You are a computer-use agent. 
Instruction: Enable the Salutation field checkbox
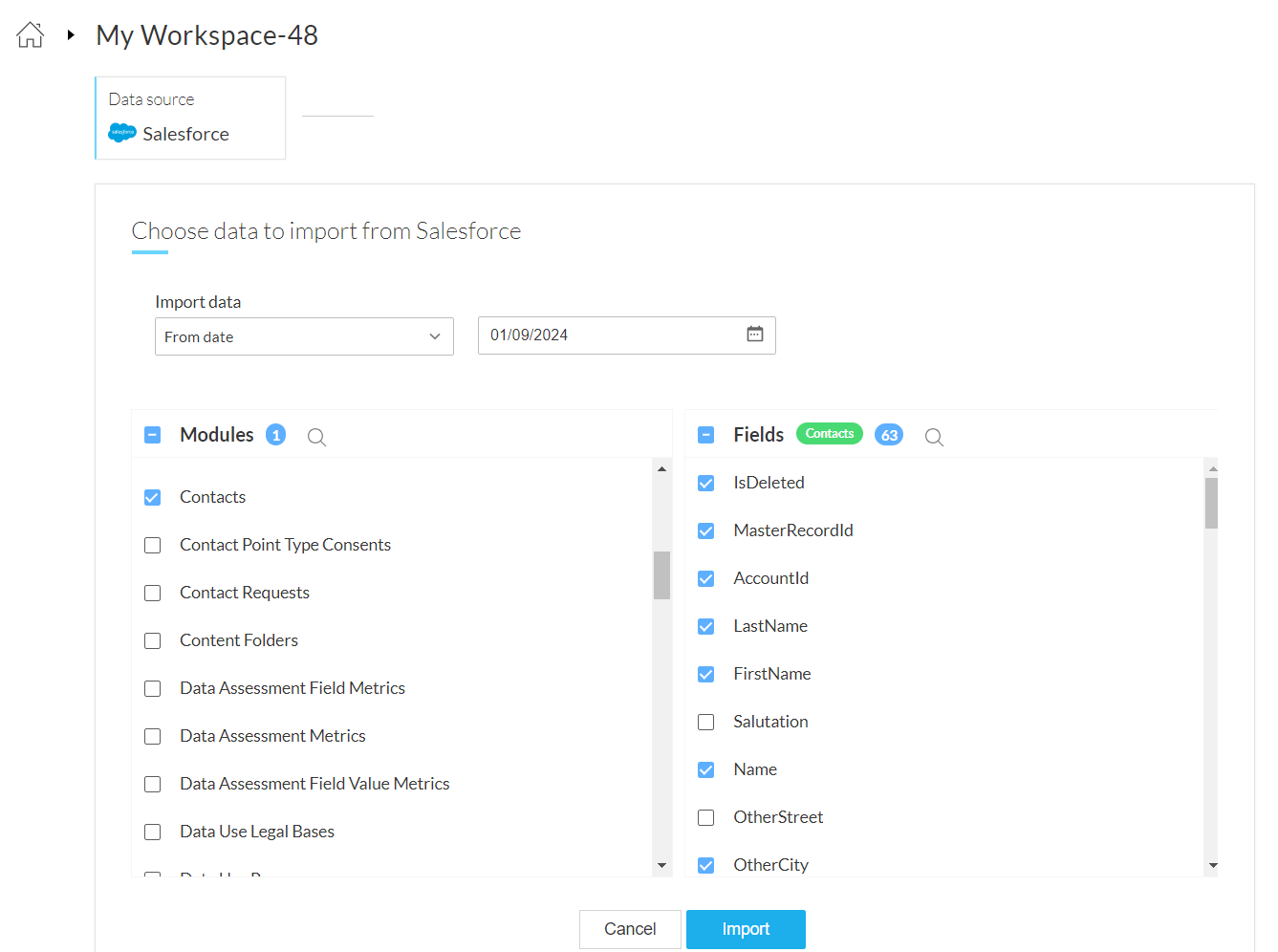coord(706,722)
